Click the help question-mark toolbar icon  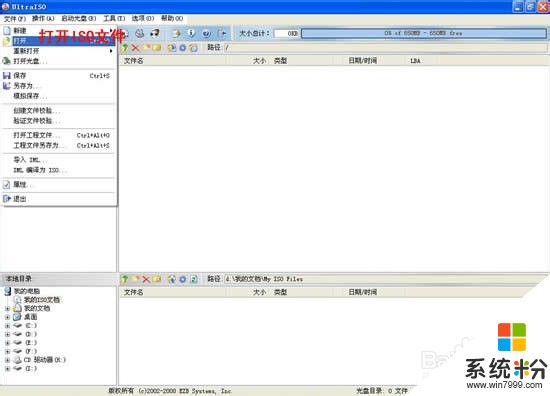[x=207, y=34]
